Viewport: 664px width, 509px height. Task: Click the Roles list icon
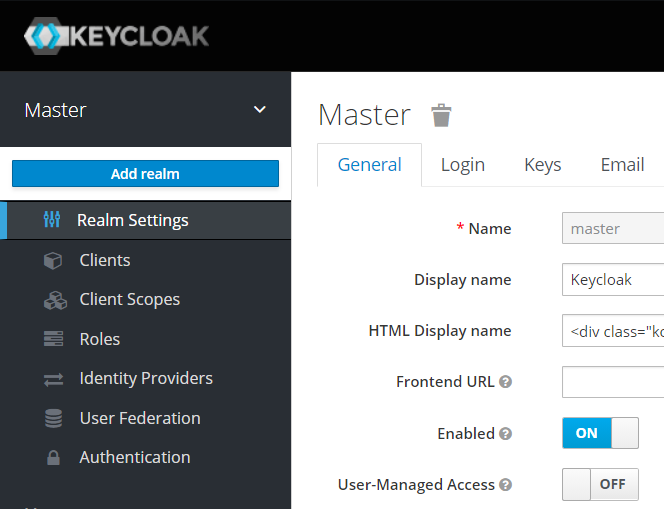click(x=53, y=339)
